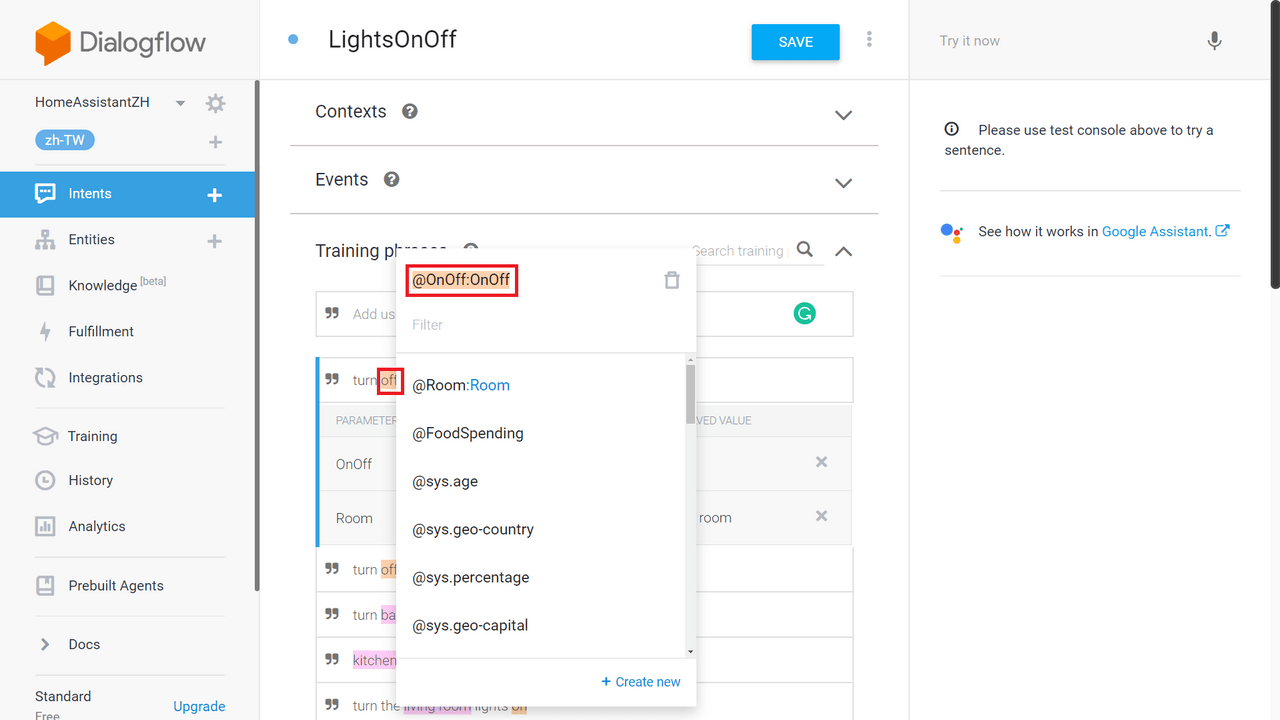Click the page vertical scrollbar thumb
Screen dimensions: 1280x720
click(1274, 145)
